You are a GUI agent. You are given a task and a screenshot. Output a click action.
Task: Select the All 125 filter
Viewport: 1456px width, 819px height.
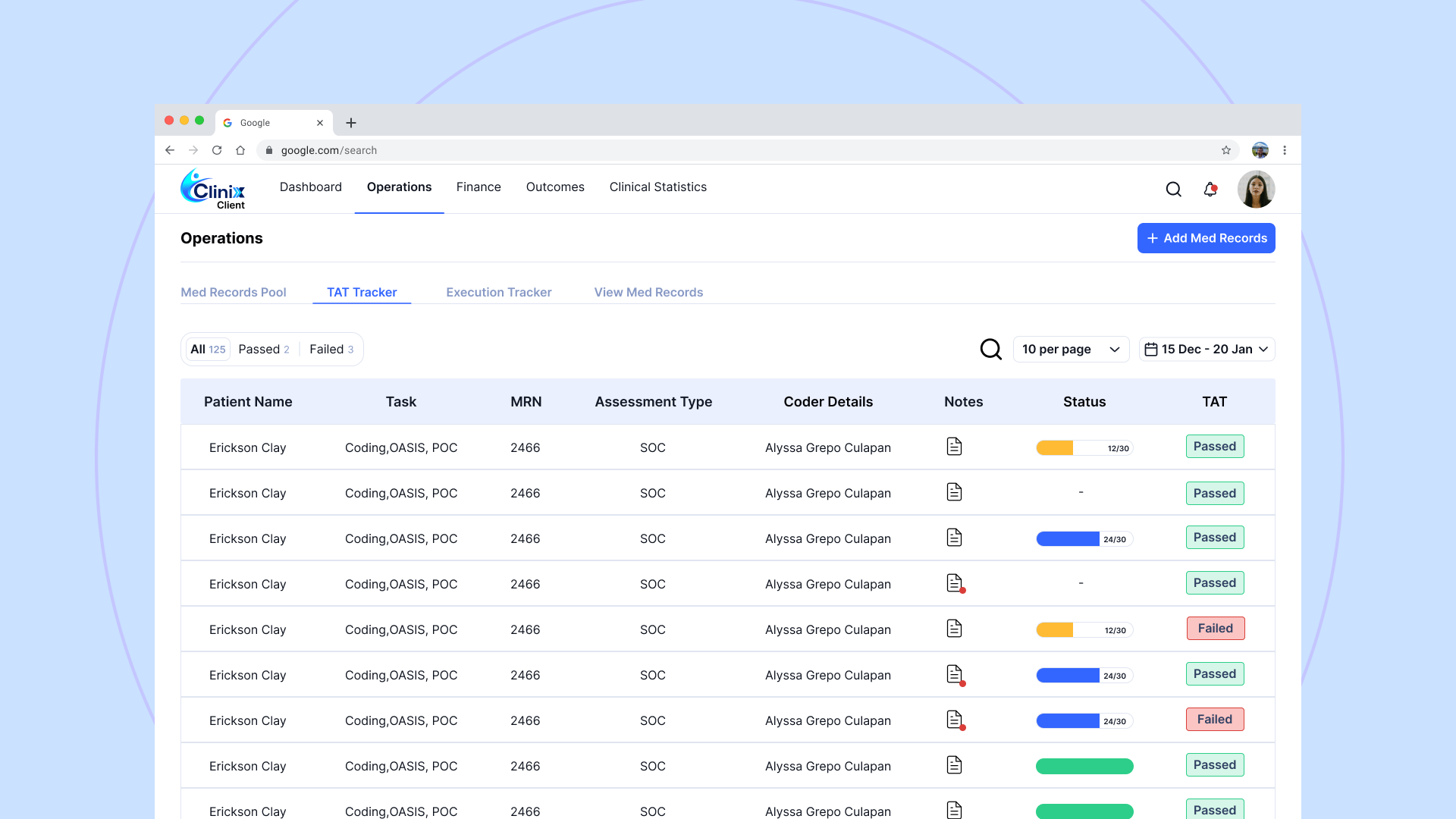click(208, 349)
